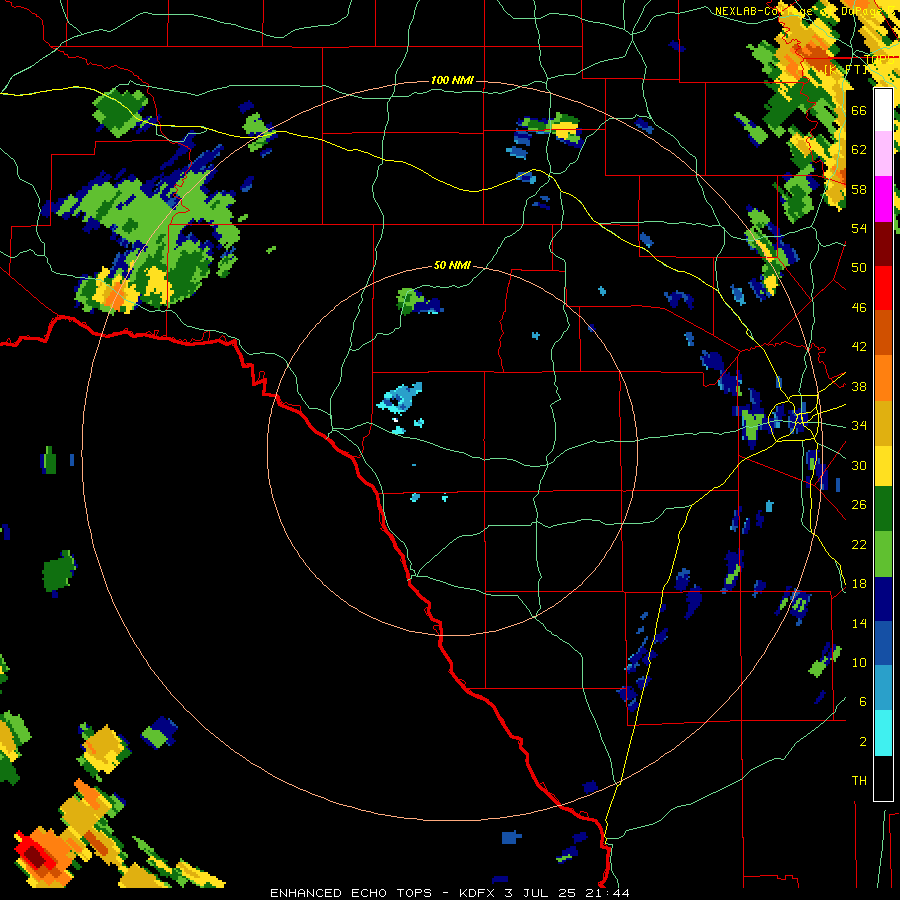Pick the magenta legend color swatch

(883, 199)
